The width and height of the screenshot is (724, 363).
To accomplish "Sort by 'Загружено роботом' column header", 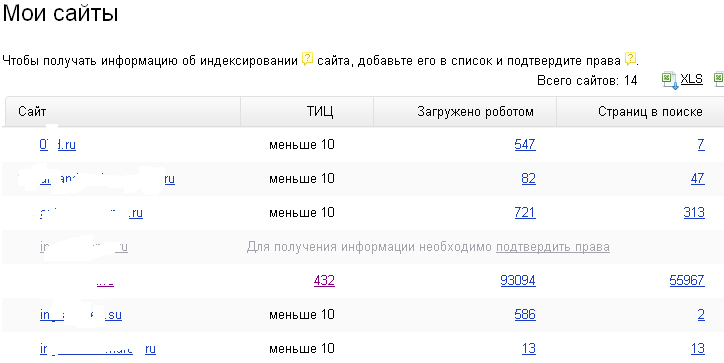I will pyautogui.click(x=475, y=111).
